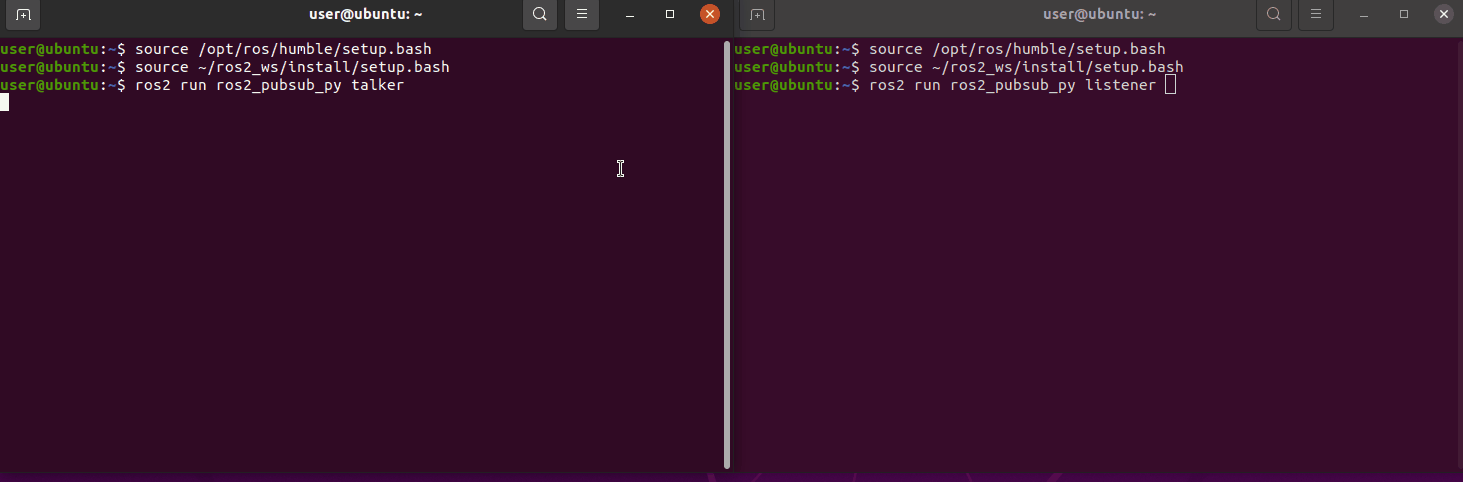The height and width of the screenshot is (482, 1463).
Task: Click 'source /opt/ros/humble/setup.bash' in left terminal
Action: pos(283,49)
